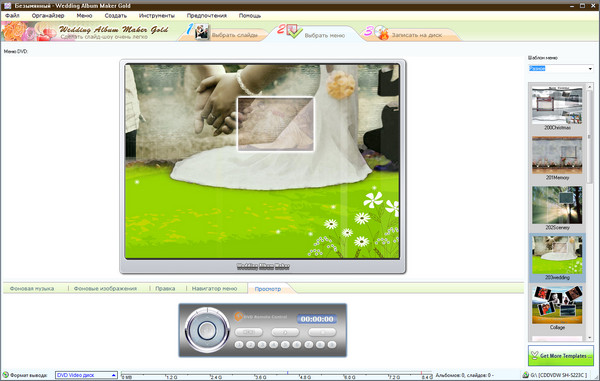This screenshot has width=600, height=381.
Task: Click the photo frame in the menu preview
Action: 276,124
